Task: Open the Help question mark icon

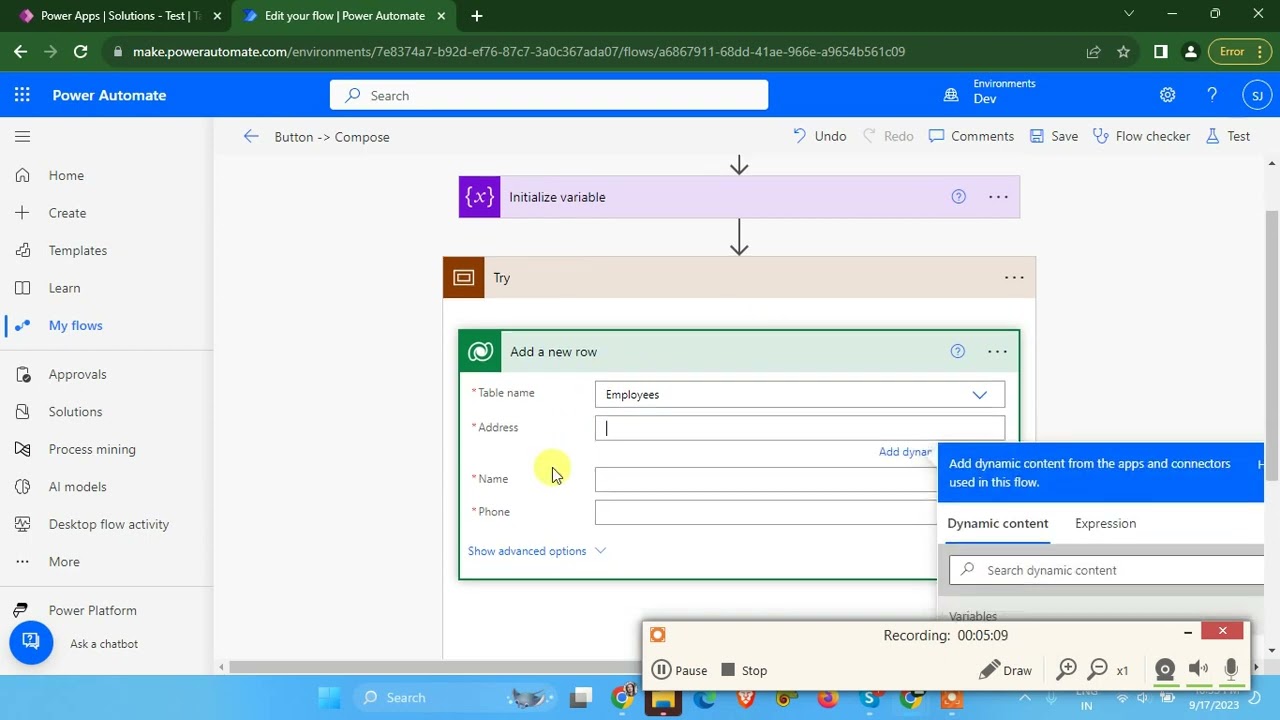Action: [x=1212, y=95]
